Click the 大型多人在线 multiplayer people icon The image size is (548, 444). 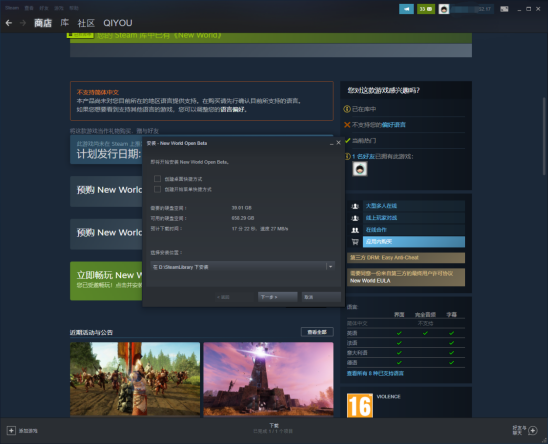355,206
